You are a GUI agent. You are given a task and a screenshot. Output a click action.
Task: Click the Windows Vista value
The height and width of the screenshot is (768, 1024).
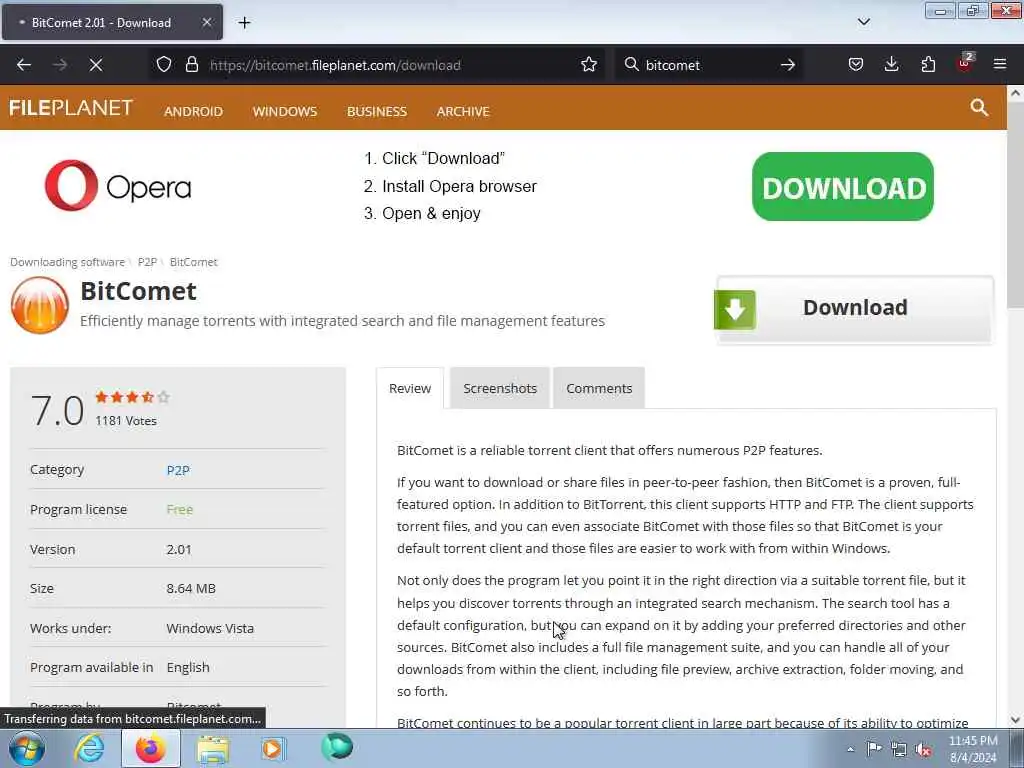coord(210,628)
